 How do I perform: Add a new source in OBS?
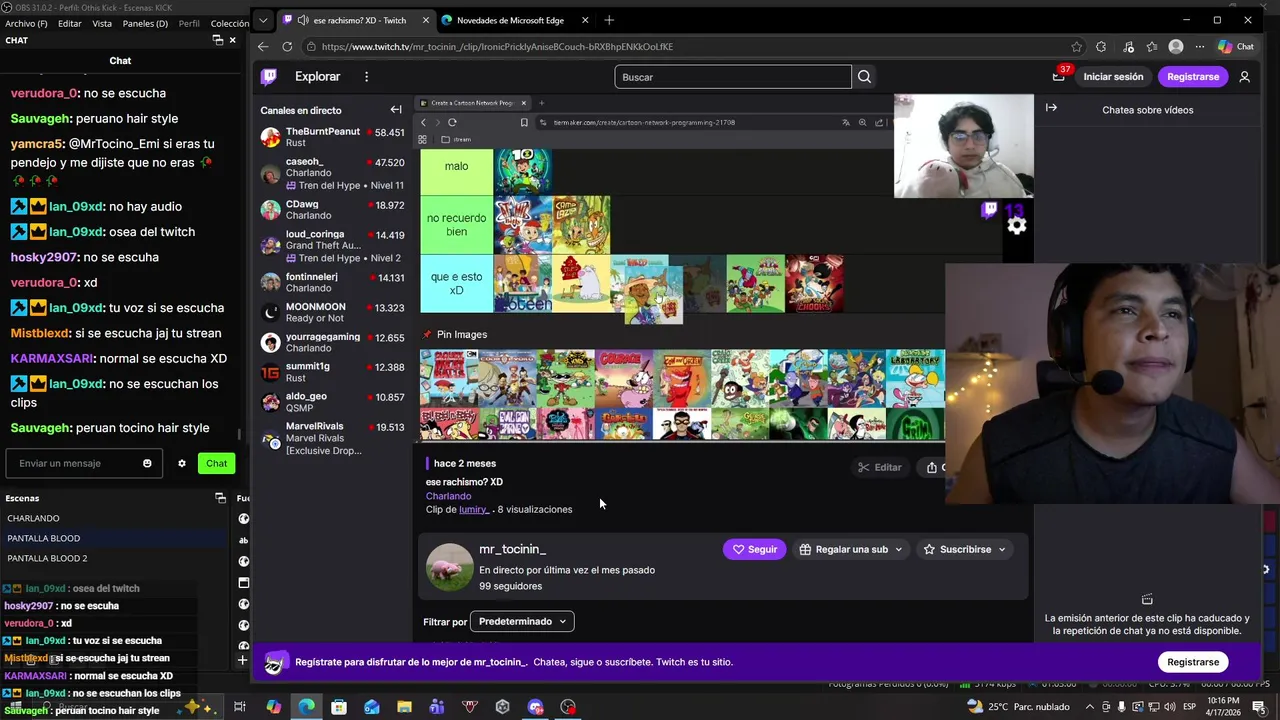[242, 660]
